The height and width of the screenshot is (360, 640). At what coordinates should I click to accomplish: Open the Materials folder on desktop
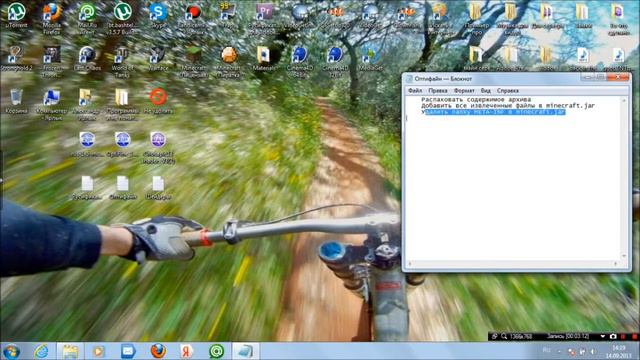coord(264,58)
